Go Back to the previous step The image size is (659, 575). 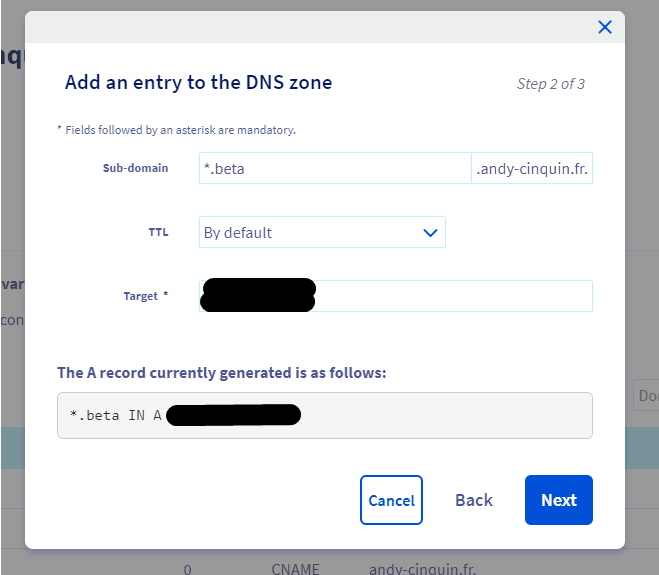pos(474,500)
